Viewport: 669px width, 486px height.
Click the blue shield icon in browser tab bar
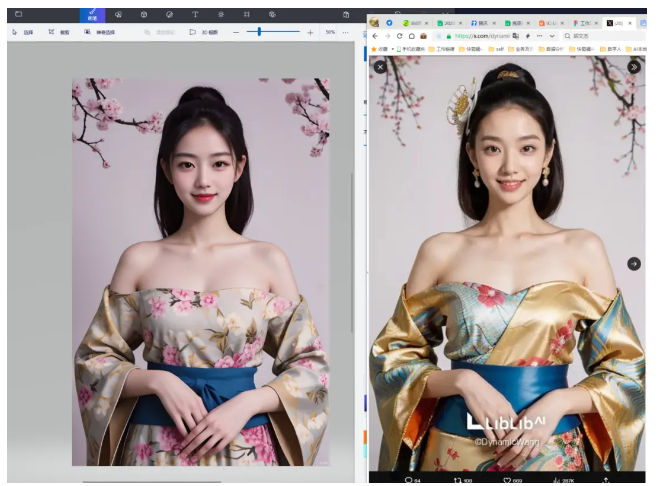(389, 23)
